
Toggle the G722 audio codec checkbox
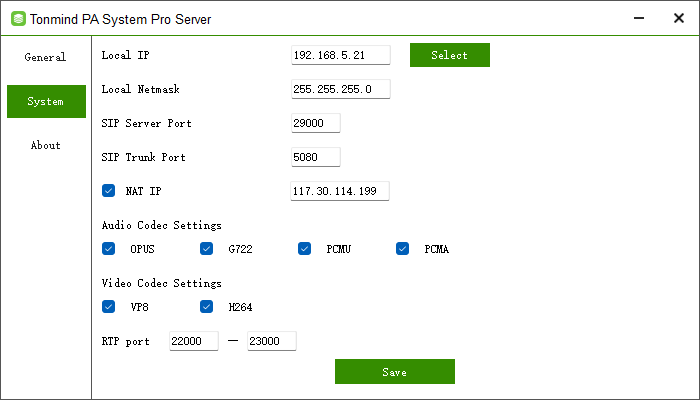click(206, 249)
